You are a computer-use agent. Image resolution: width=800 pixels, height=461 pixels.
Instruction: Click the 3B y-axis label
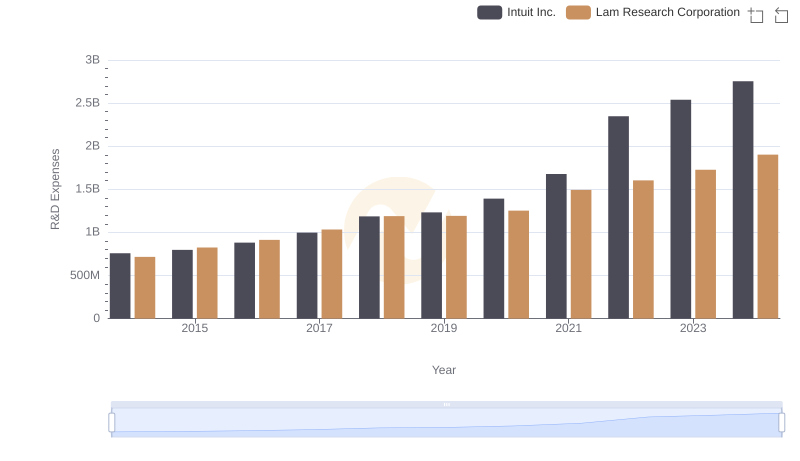click(x=92, y=60)
